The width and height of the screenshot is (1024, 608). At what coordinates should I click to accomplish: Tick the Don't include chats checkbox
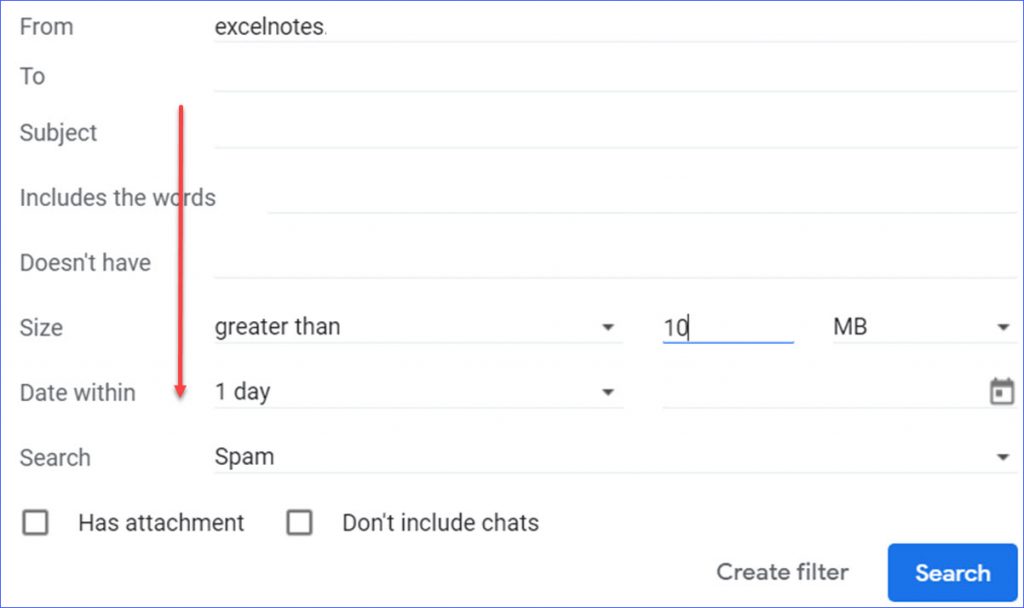pos(299,523)
